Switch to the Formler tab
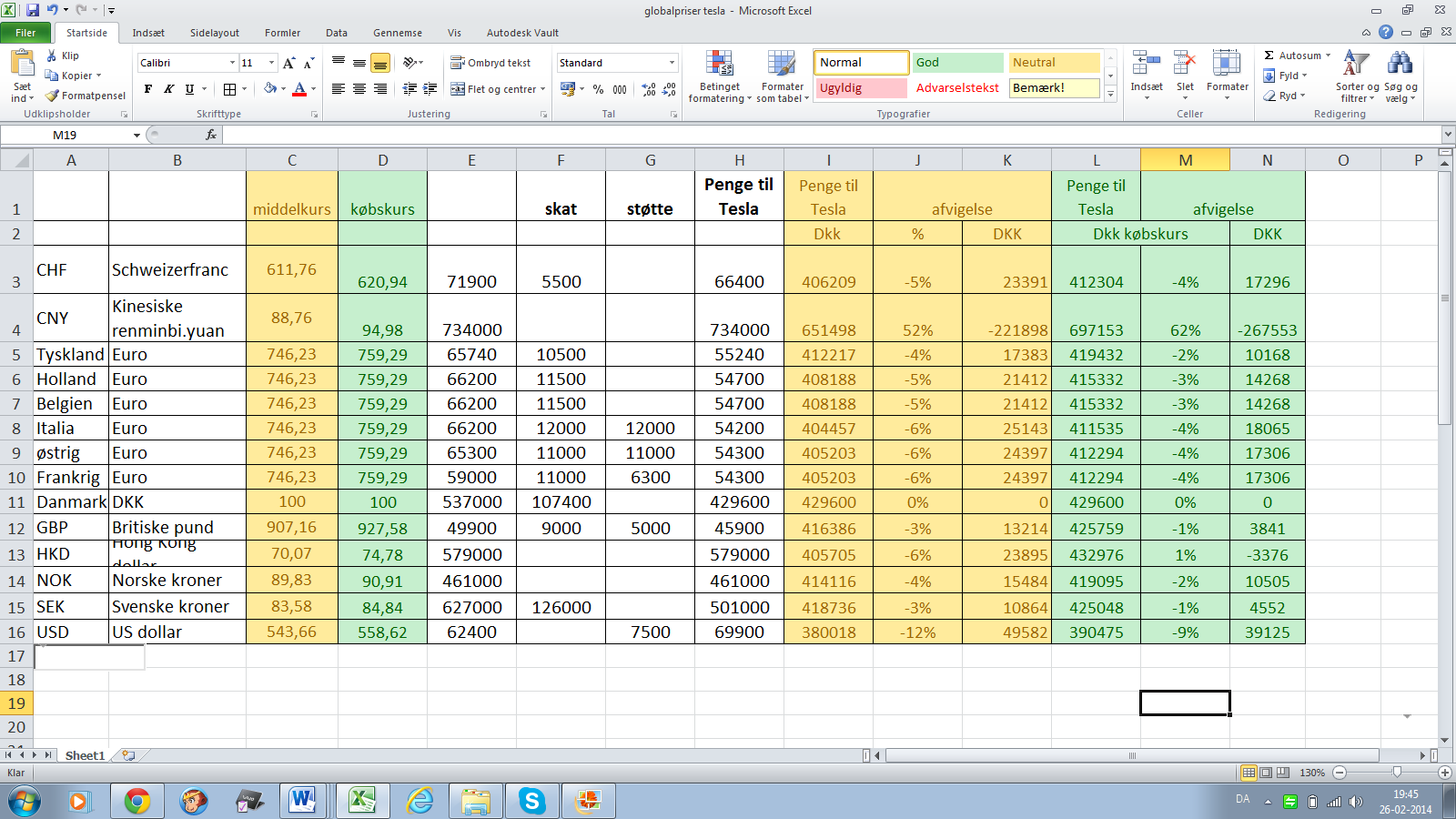The image size is (1456, 819). 282,33
